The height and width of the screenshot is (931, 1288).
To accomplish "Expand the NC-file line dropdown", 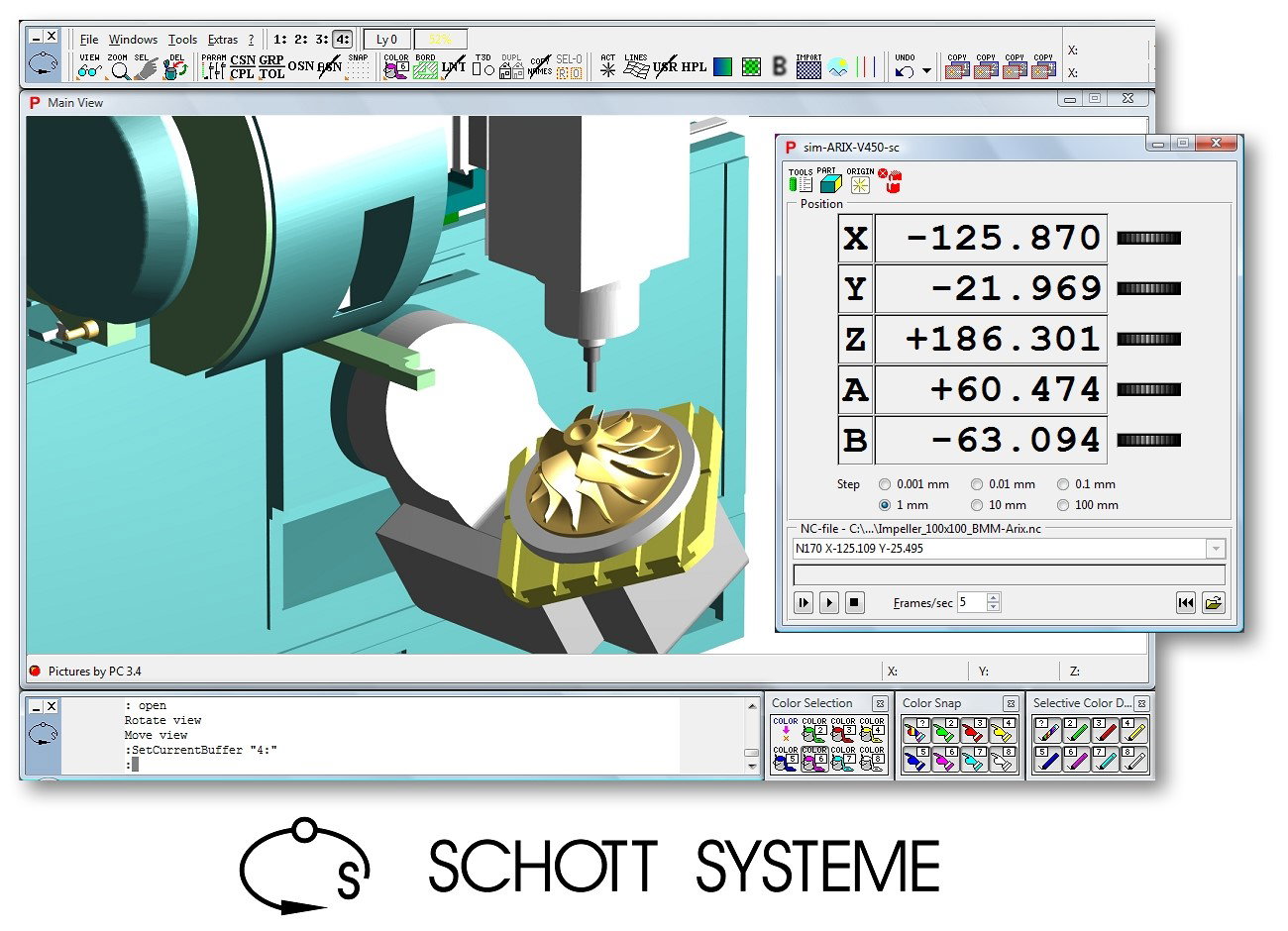I will (1216, 549).
